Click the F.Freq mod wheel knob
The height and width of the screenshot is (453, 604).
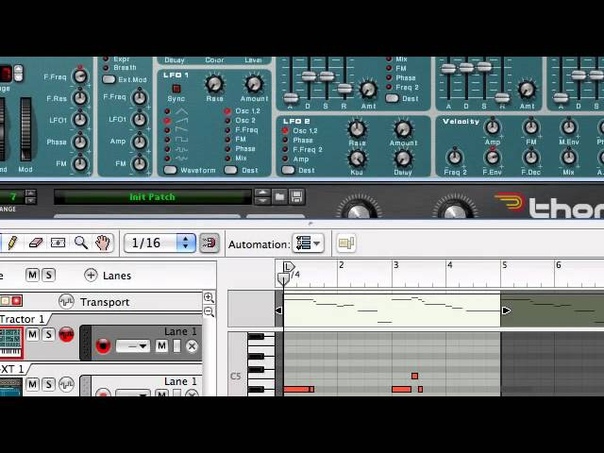coord(80,77)
